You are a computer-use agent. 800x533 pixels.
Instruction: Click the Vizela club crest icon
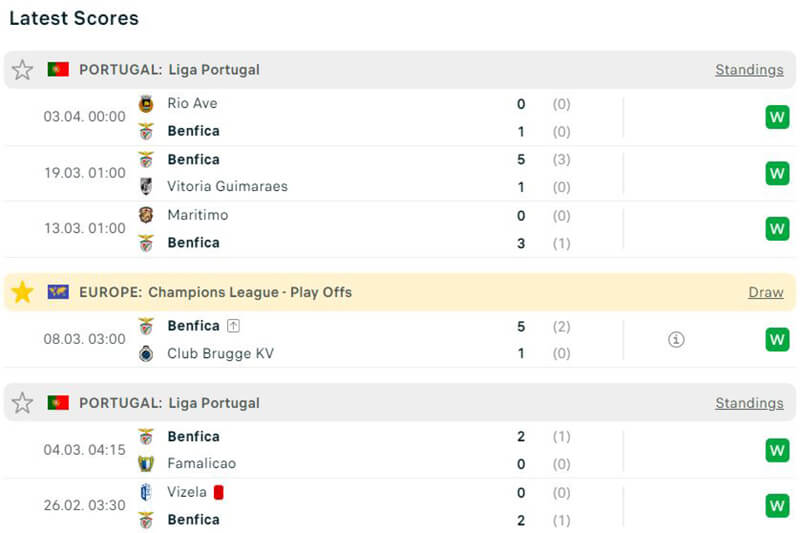tap(146, 492)
